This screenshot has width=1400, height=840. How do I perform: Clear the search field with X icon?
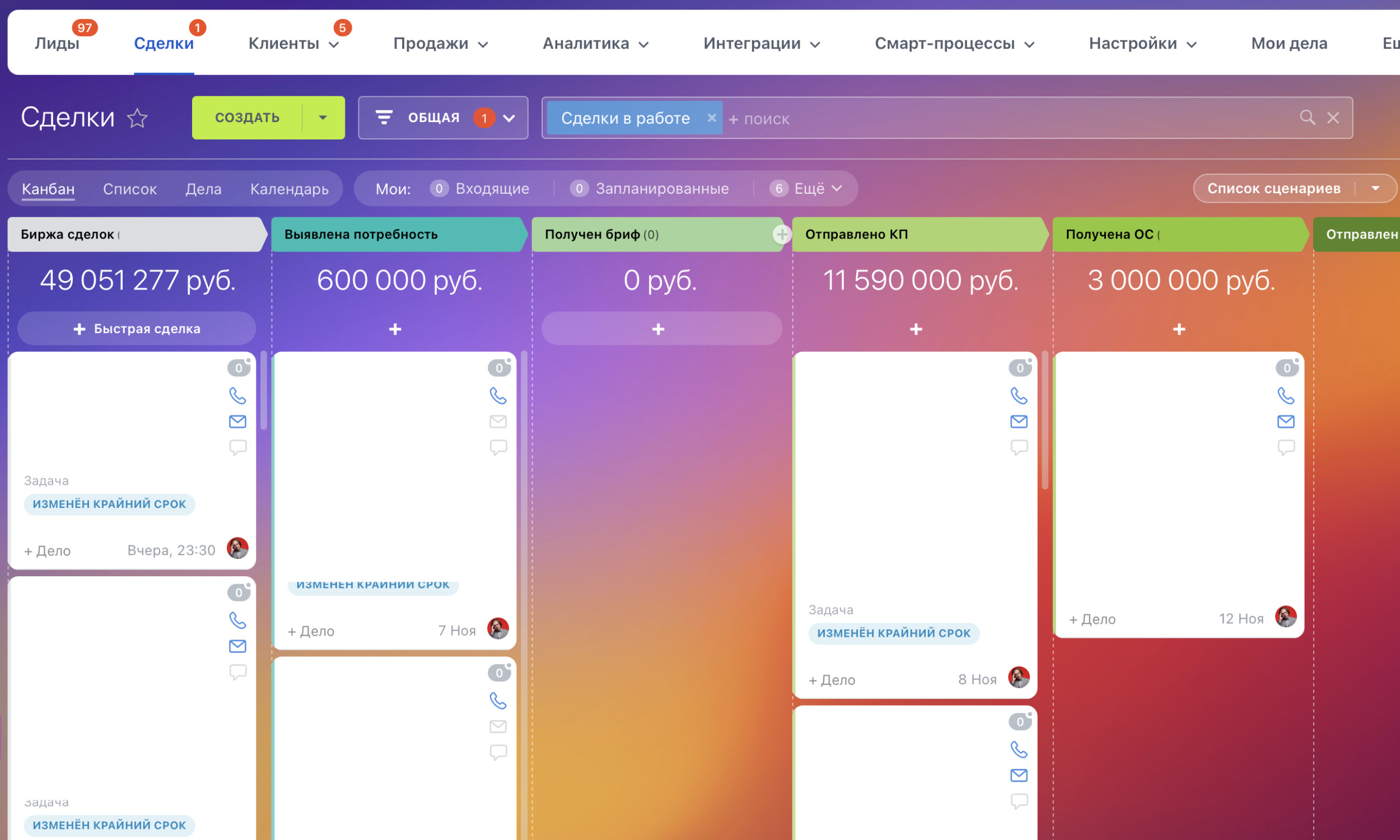point(1333,118)
